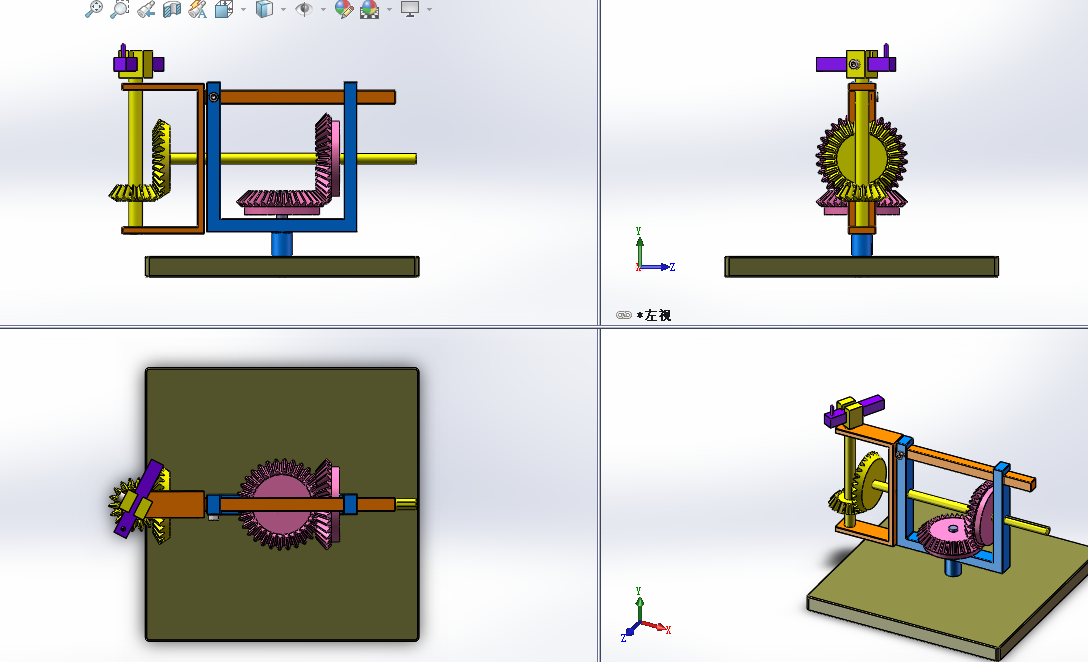Click the Hide/Show Items eye icon
This screenshot has width=1088, height=662.
(304, 9)
